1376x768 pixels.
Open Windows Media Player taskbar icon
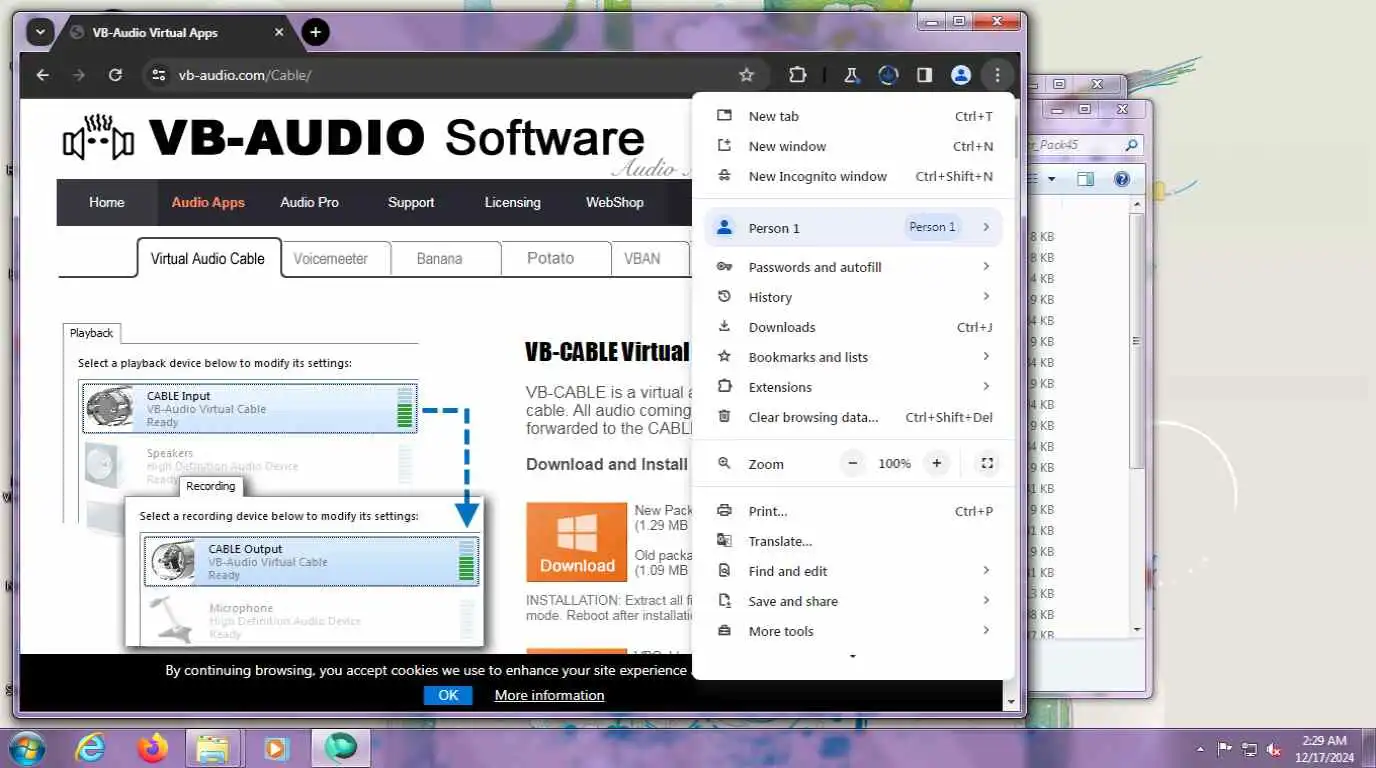[x=276, y=748]
